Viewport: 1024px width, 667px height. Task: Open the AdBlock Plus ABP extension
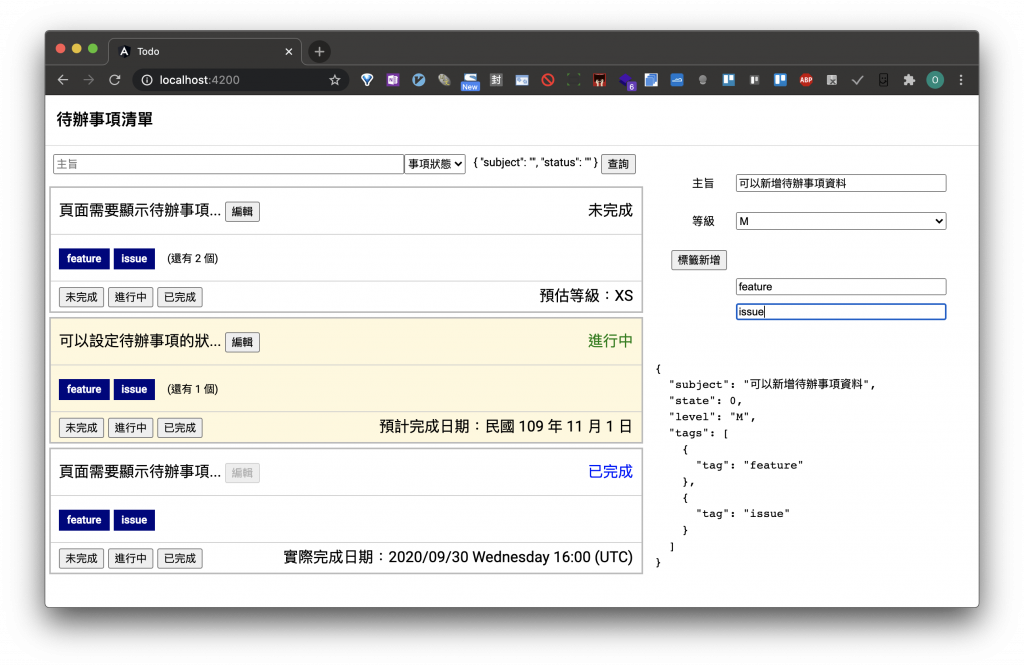(x=806, y=80)
